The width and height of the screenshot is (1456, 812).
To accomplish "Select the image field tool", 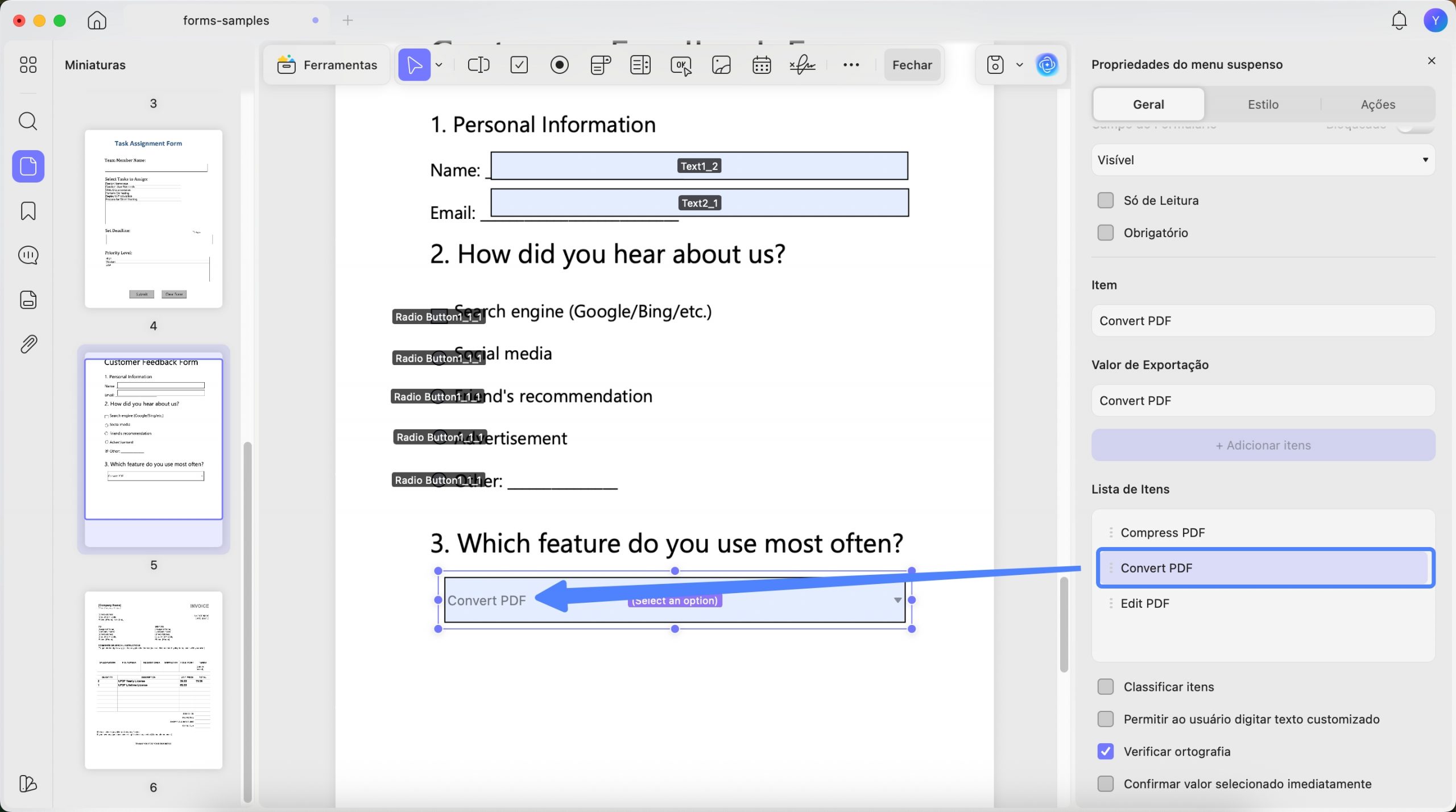I will pos(721,65).
